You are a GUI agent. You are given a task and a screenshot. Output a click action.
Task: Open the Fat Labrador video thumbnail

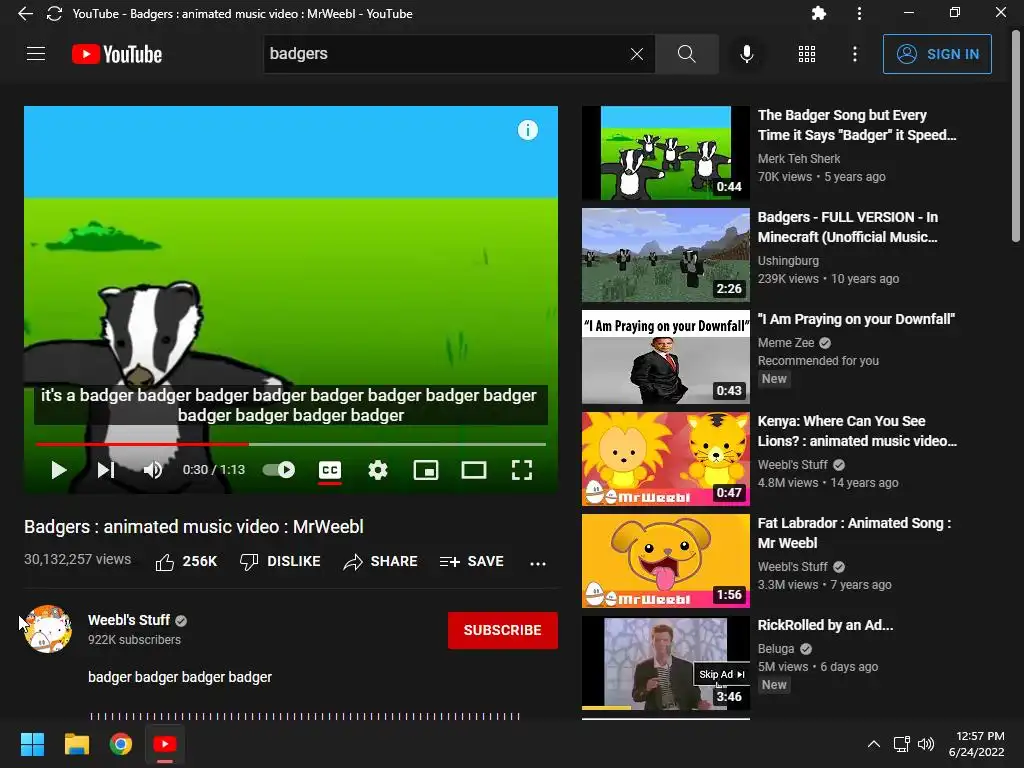tap(665, 560)
